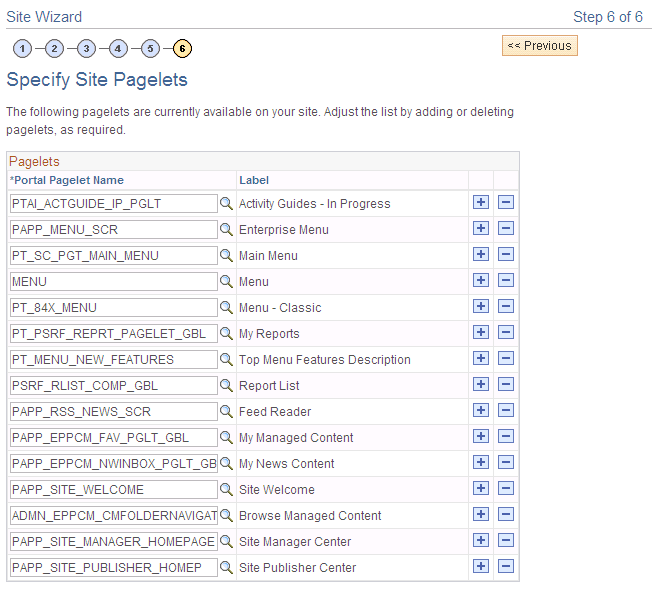Click the Portal Pagelet Name column header
This screenshot has height=590, width=655.
click(x=67, y=180)
